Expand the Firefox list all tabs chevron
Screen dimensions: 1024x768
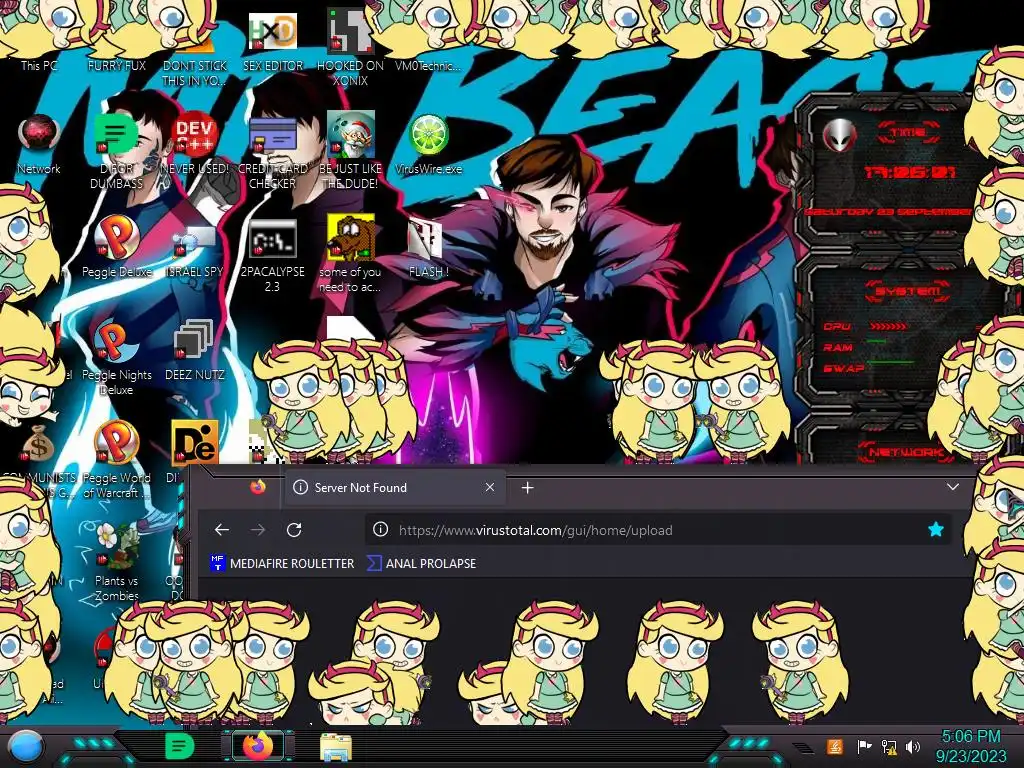pos(953,487)
